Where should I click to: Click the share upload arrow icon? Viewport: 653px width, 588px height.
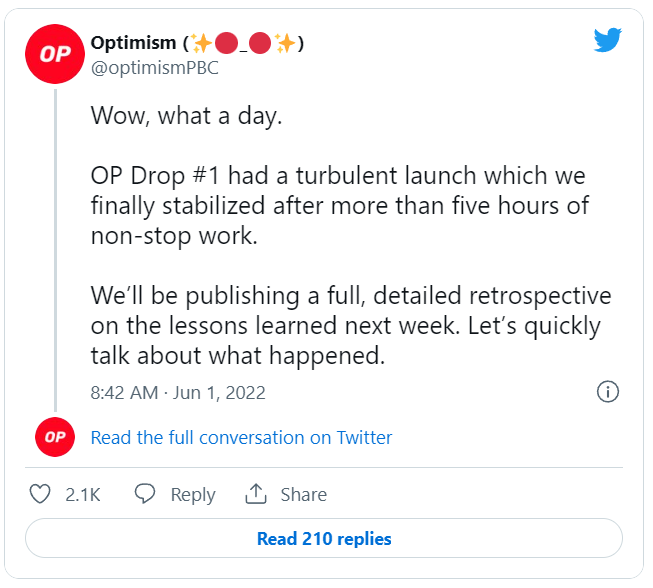point(255,493)
